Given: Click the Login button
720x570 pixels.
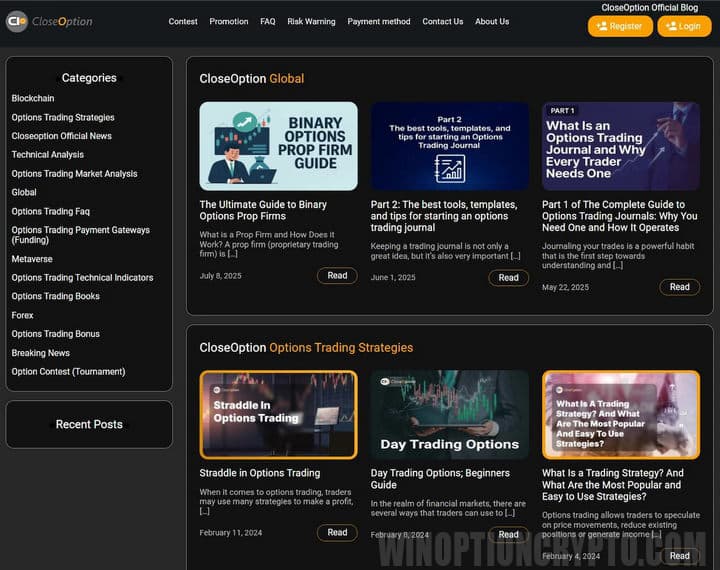Looking at the screenshot, I should click(684, 26).
